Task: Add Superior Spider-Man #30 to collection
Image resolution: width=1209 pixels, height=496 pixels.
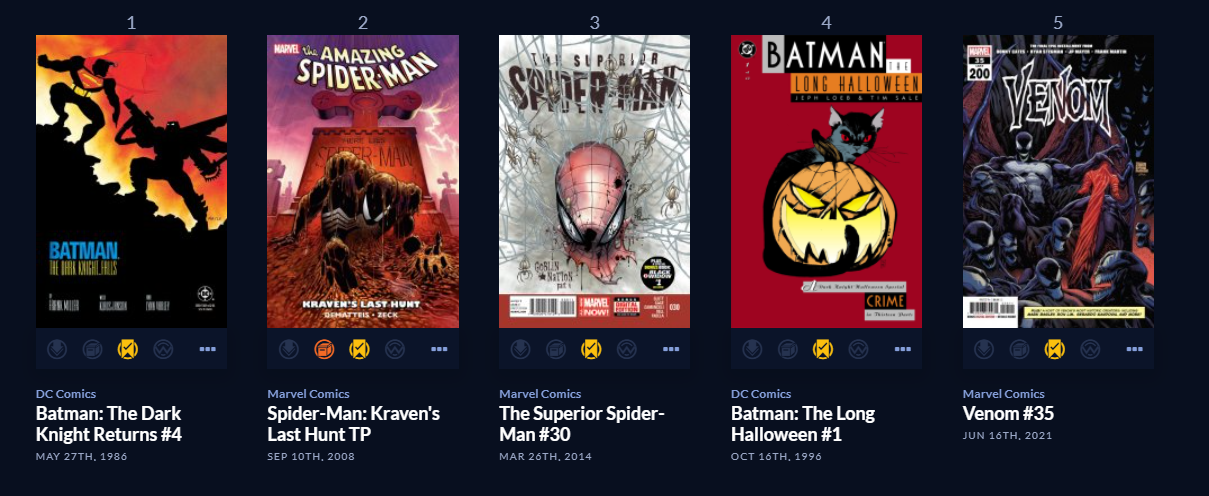Action: pos(557,349)
